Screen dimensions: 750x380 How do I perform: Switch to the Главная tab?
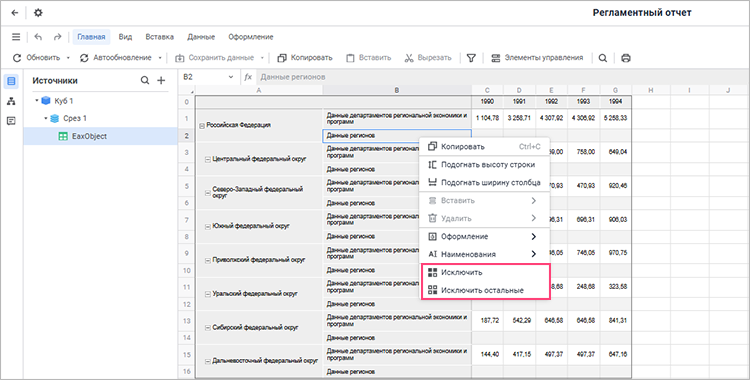(x=91, y=37)
